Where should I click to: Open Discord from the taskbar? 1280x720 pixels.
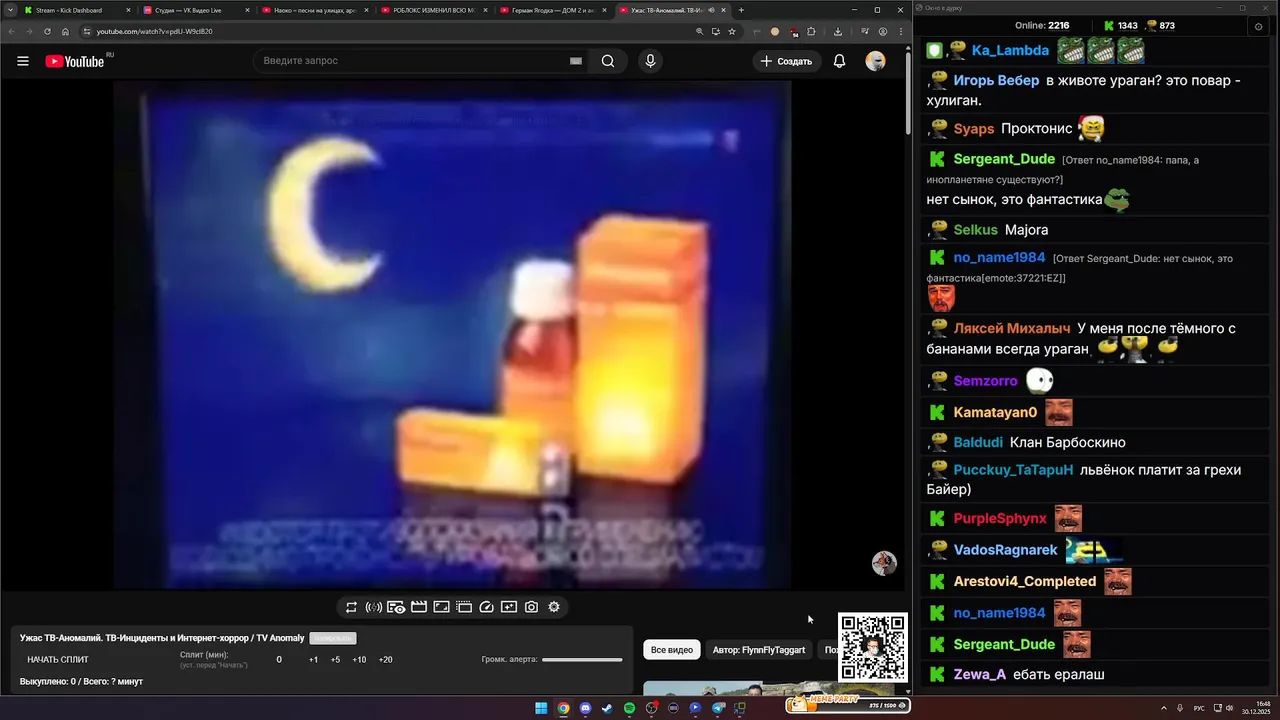[585, 708]
